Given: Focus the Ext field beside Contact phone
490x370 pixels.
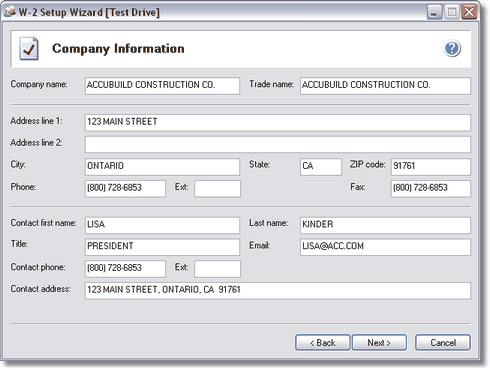Looking at the screenshot, I should pos(217,269).
